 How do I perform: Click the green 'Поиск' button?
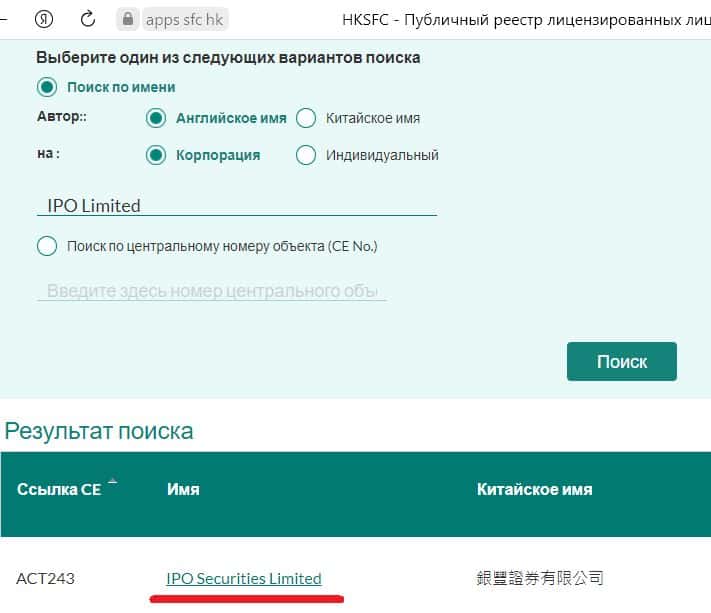(x=622, y=362)
